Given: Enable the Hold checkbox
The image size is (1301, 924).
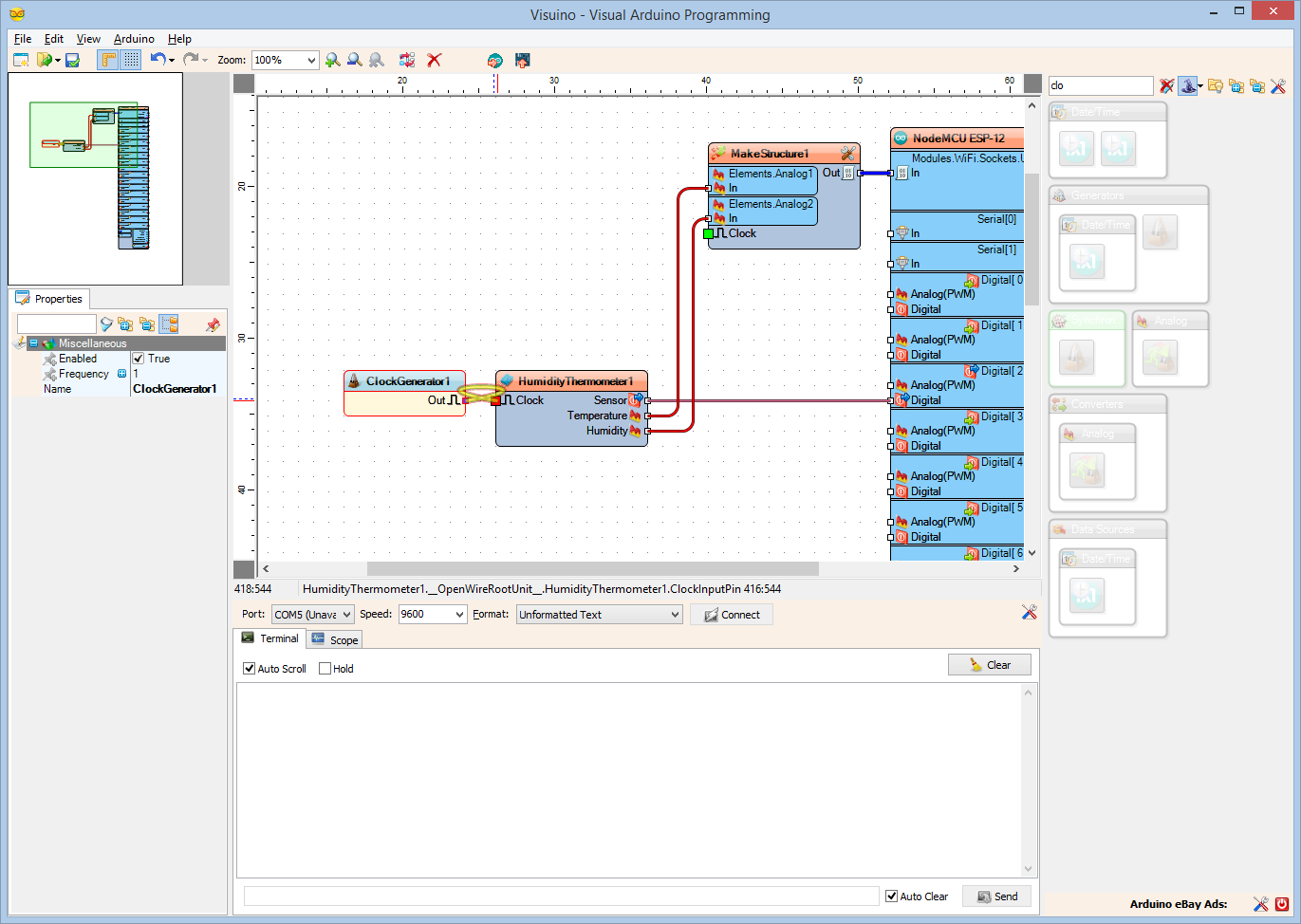Looking at the screenshot, I should pyautogui.click(x=325, y=669).
